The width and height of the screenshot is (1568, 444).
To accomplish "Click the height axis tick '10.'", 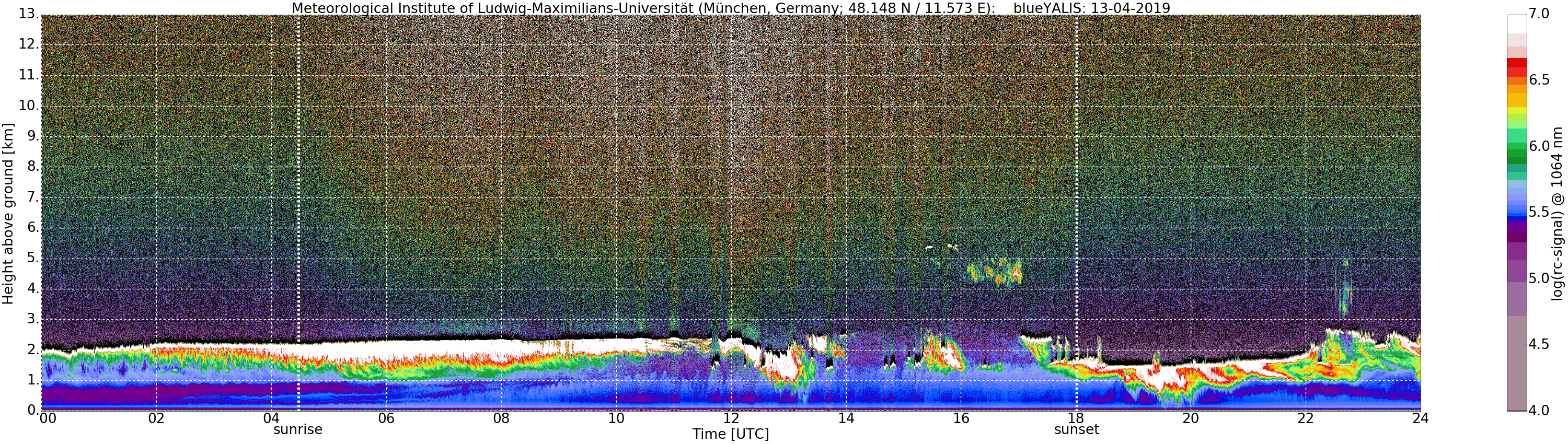I will 28,106.
